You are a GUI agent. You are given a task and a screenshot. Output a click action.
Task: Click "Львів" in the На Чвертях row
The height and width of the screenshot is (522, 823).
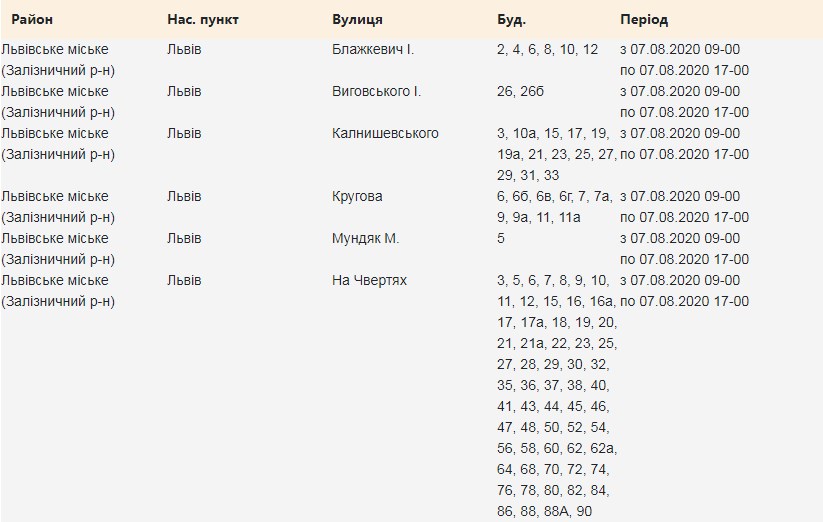184,280
